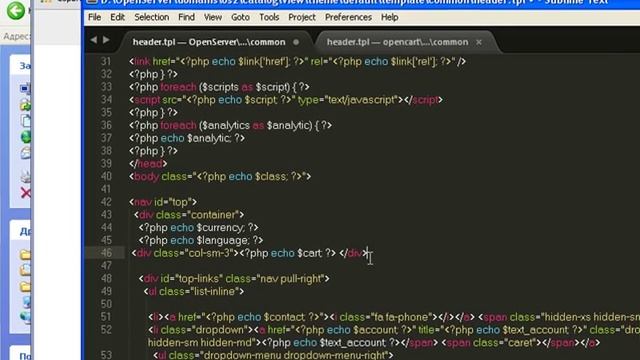The image size is (640, 360).
Task: Click div id="top-links" nav pull-right line
Action: click(x=234, y=278)
